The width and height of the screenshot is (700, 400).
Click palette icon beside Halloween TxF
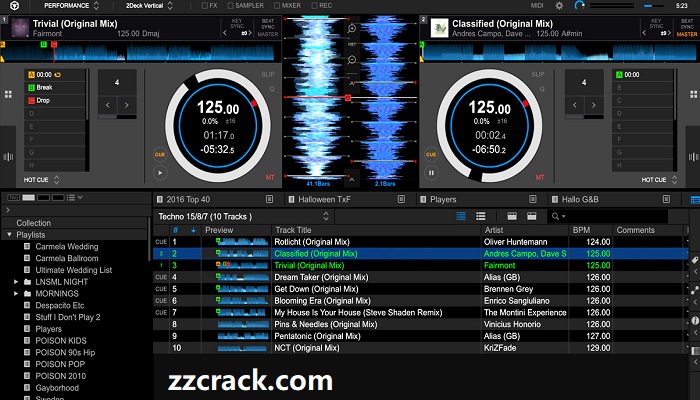tap(401, 199)
